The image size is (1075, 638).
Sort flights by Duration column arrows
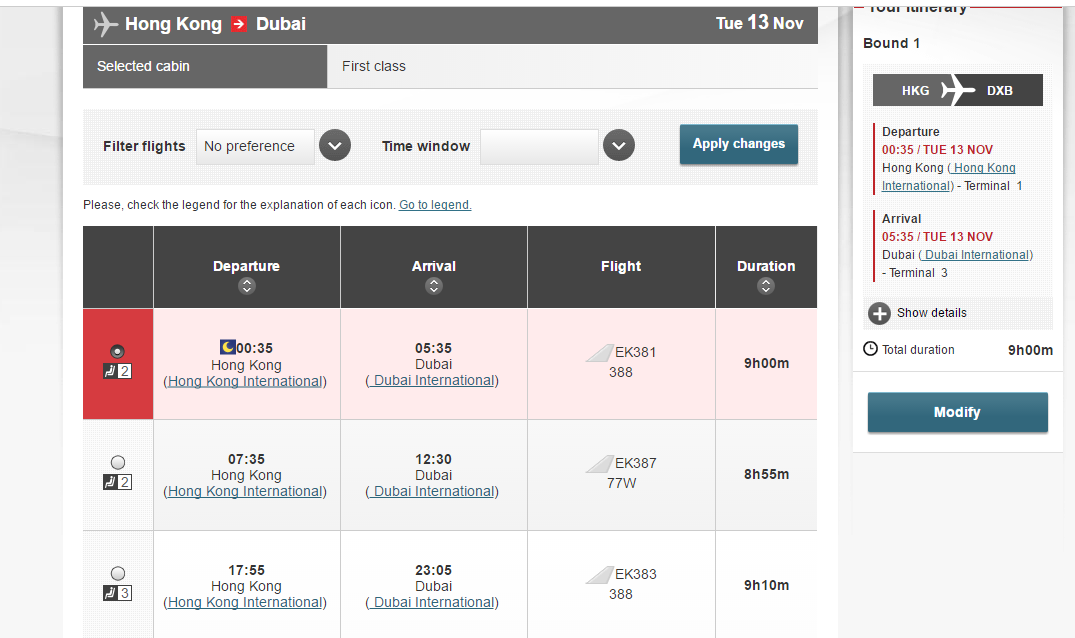[x=766, y=286]
